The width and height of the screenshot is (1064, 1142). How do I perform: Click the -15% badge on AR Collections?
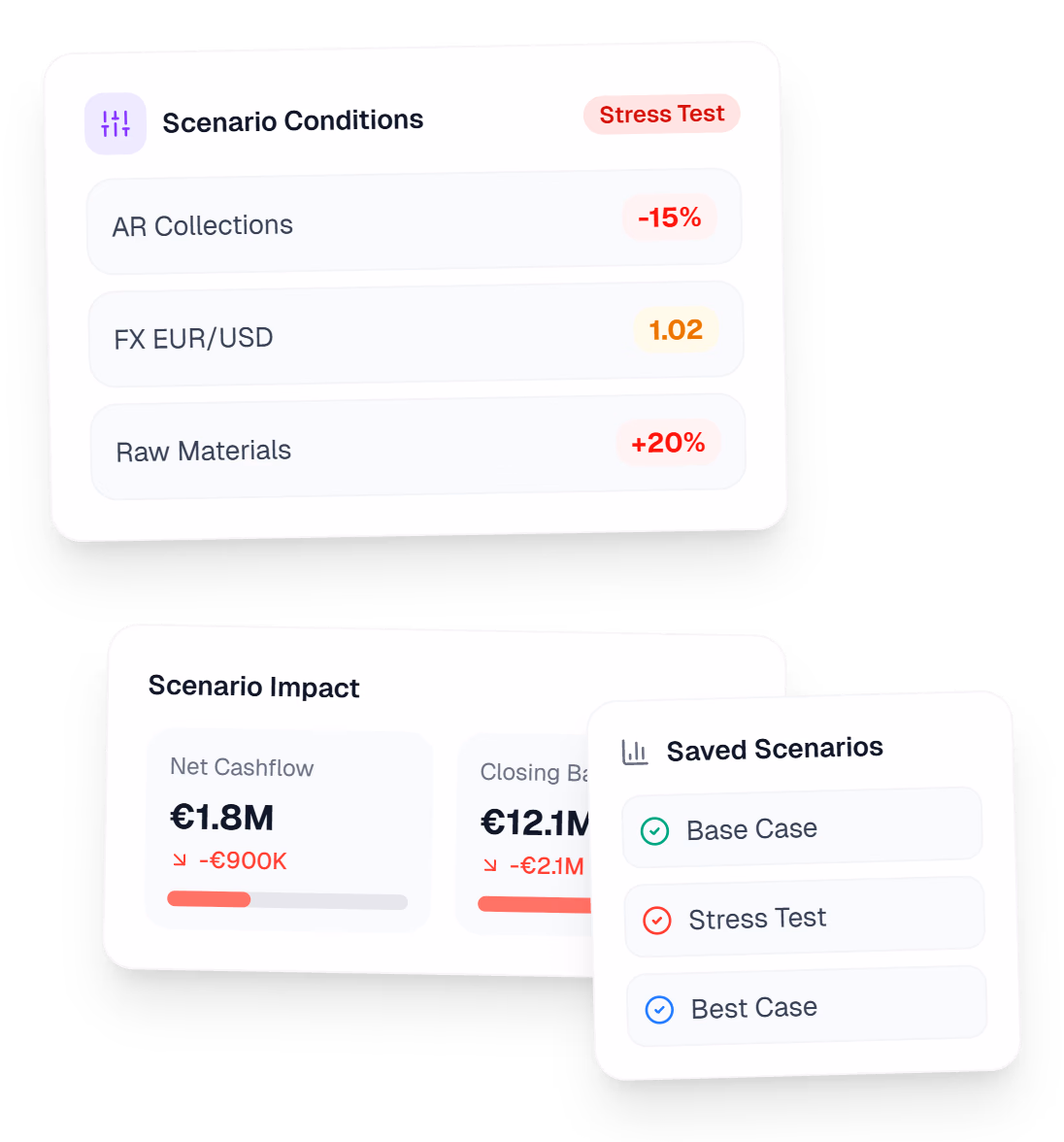coord(668,219)
